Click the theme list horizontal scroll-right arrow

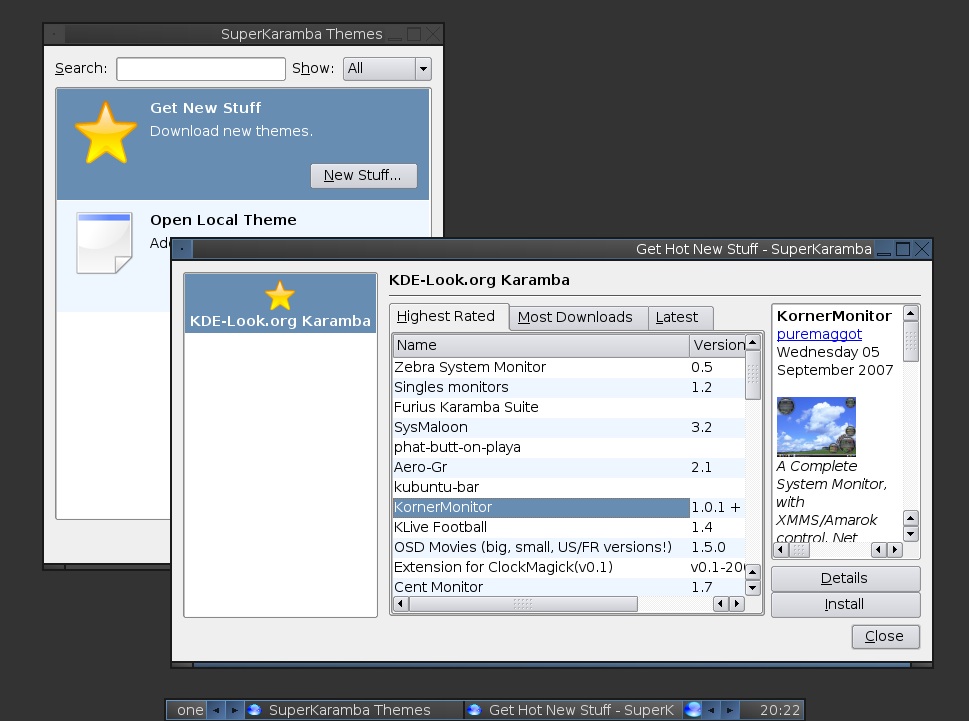(737, 604)
